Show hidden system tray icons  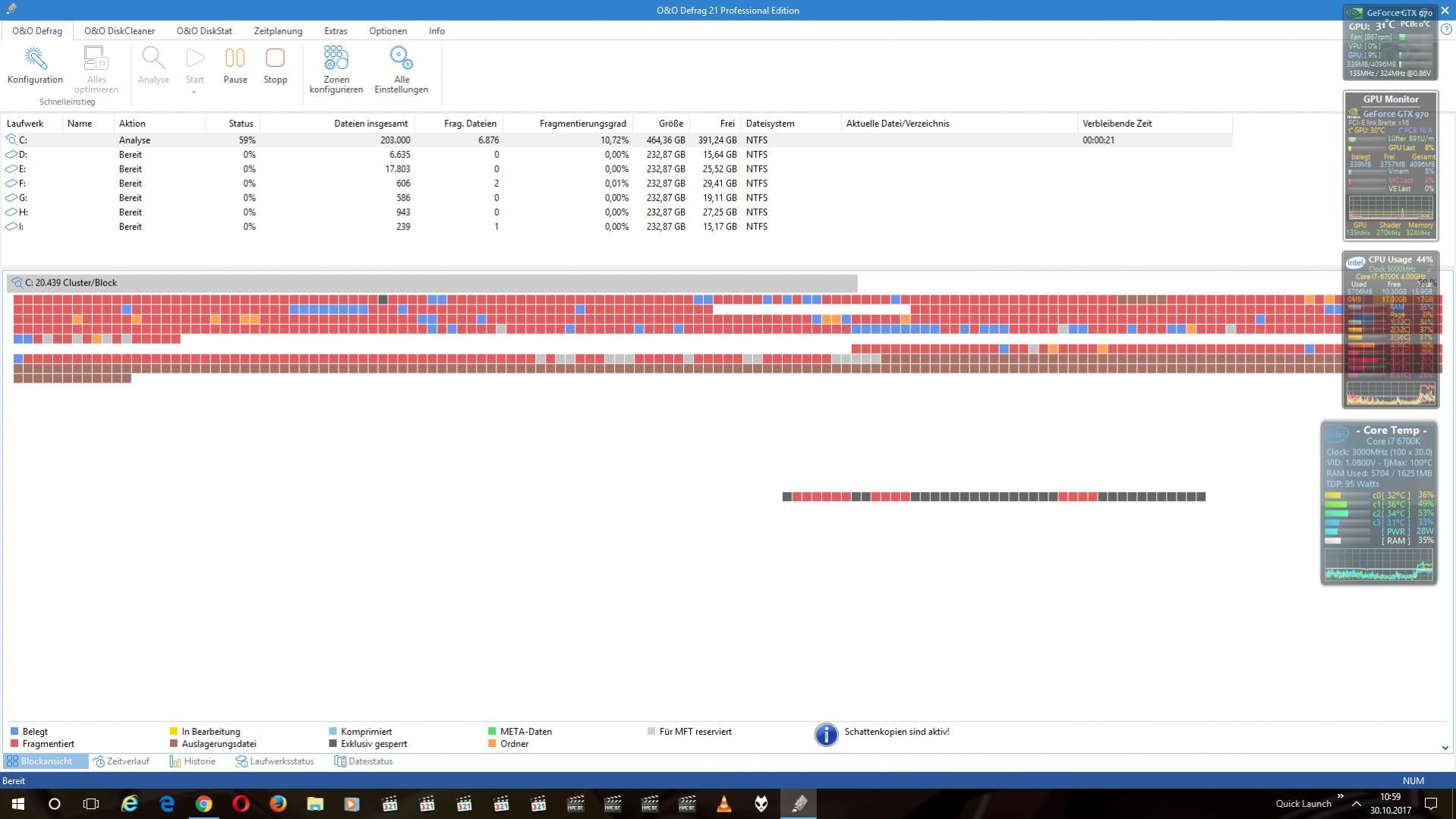[x=1357, y=804]
